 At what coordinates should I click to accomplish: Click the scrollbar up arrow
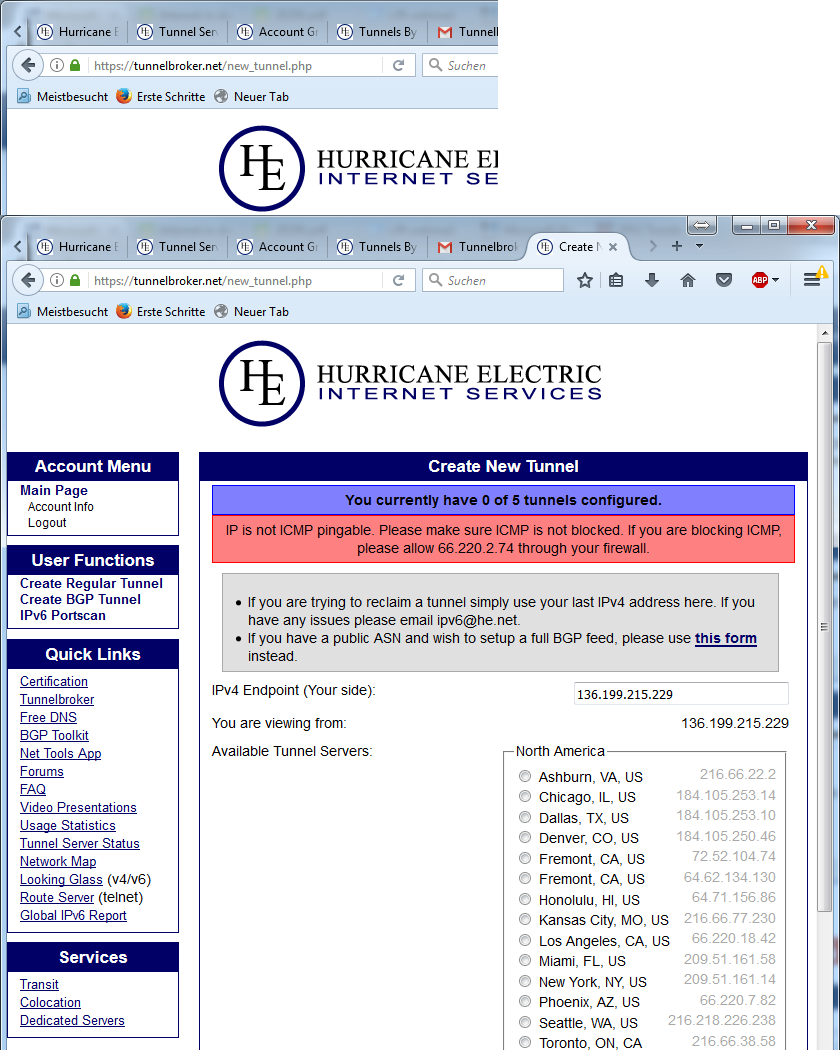pyautogui.click(x=824, y=333)
